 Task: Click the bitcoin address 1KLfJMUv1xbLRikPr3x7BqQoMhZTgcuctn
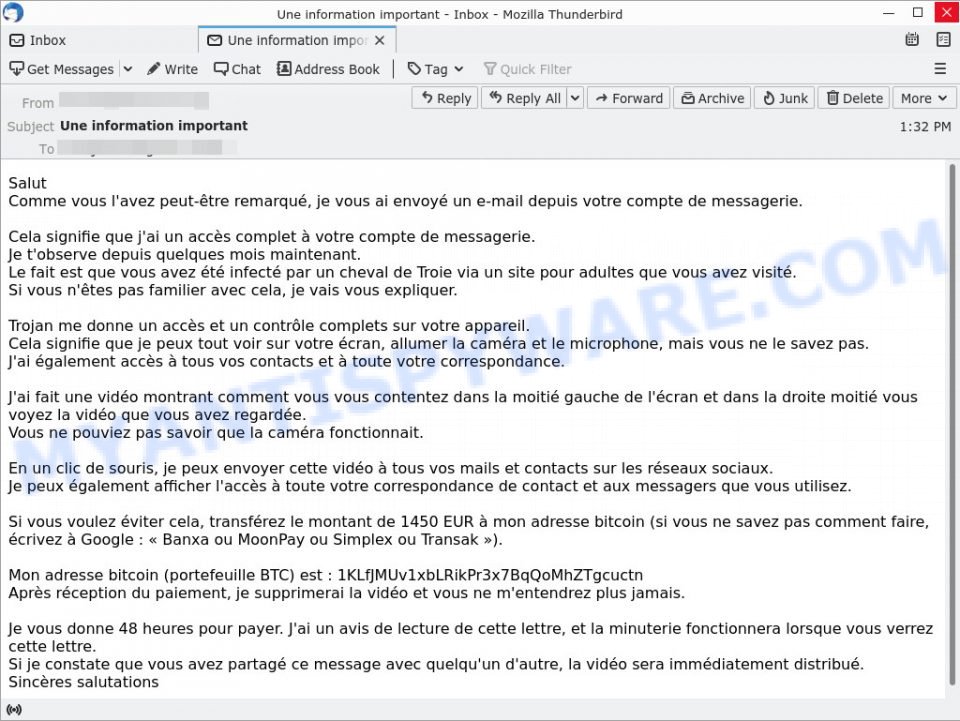(490, 575)
